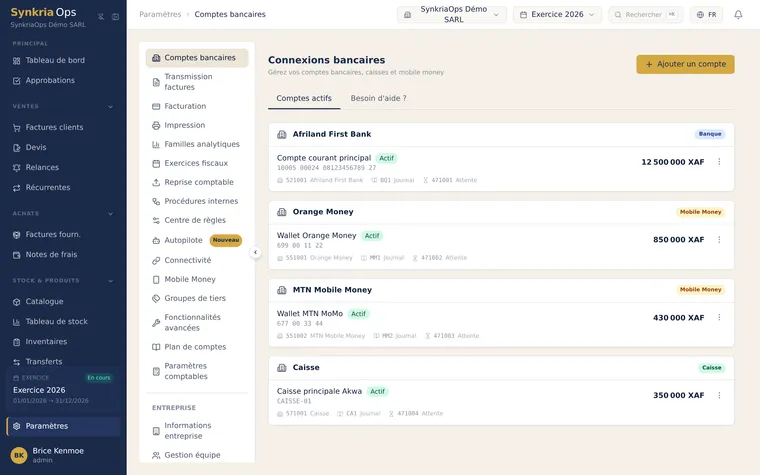Open Facturation settings
Viewport: 760px width, 475px height.
click(197, 106)
